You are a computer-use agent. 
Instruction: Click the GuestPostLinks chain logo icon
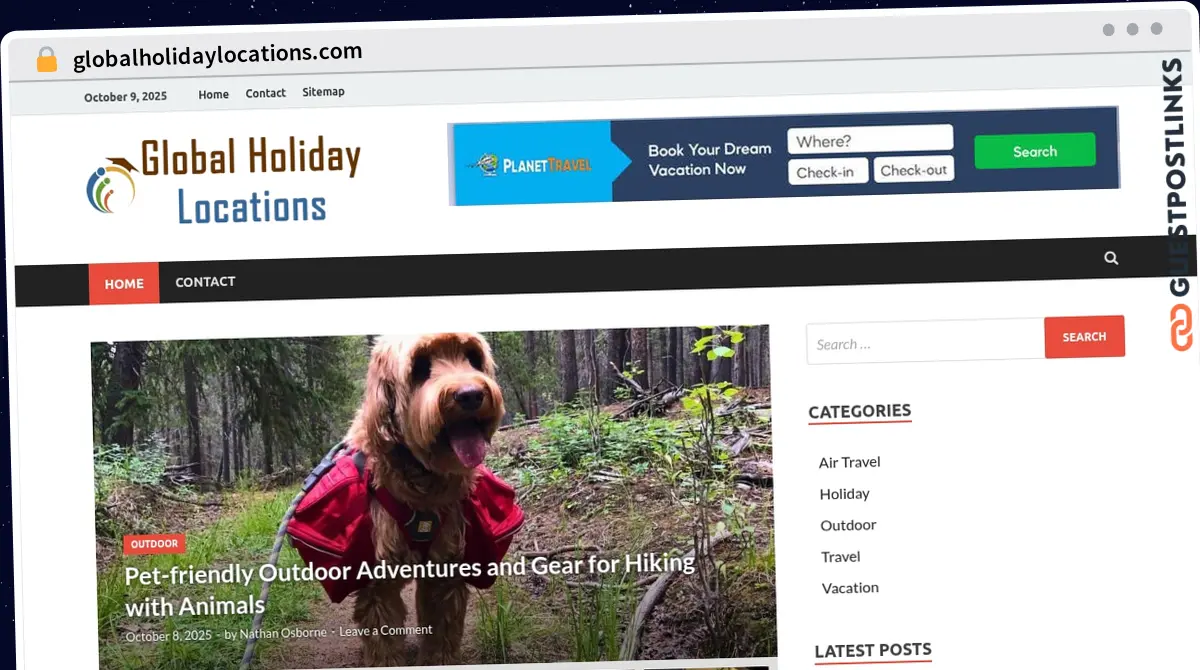[x=1181, y=328]
